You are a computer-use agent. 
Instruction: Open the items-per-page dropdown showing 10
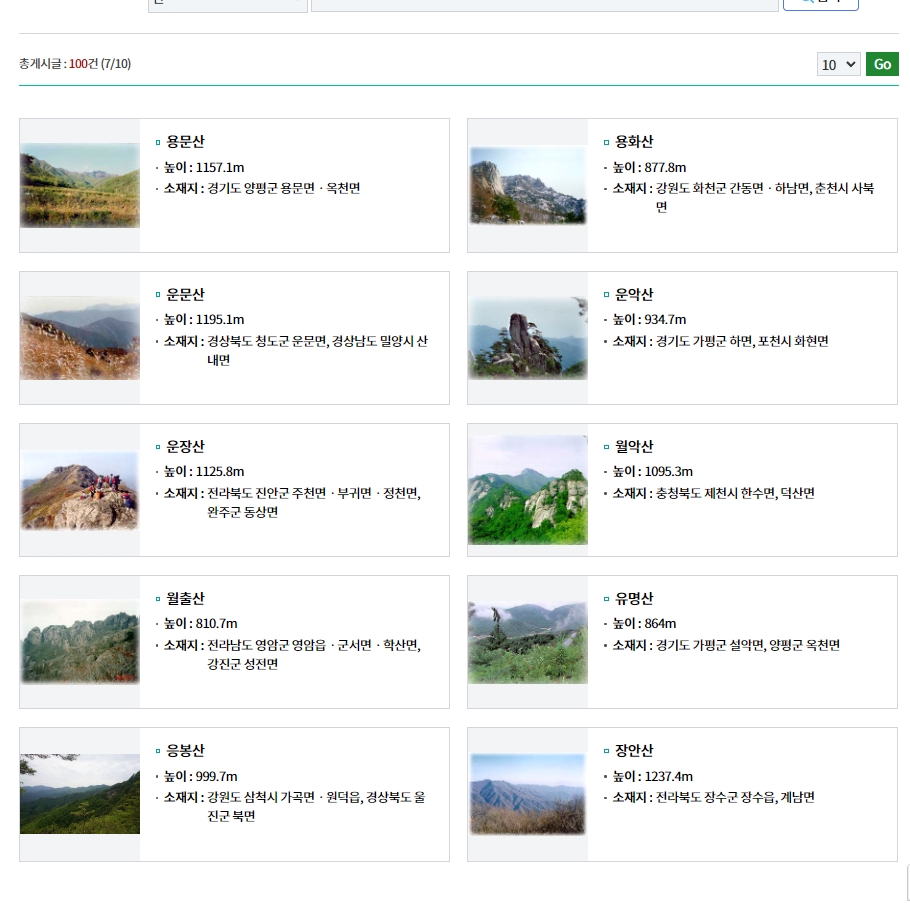[838, 64]
